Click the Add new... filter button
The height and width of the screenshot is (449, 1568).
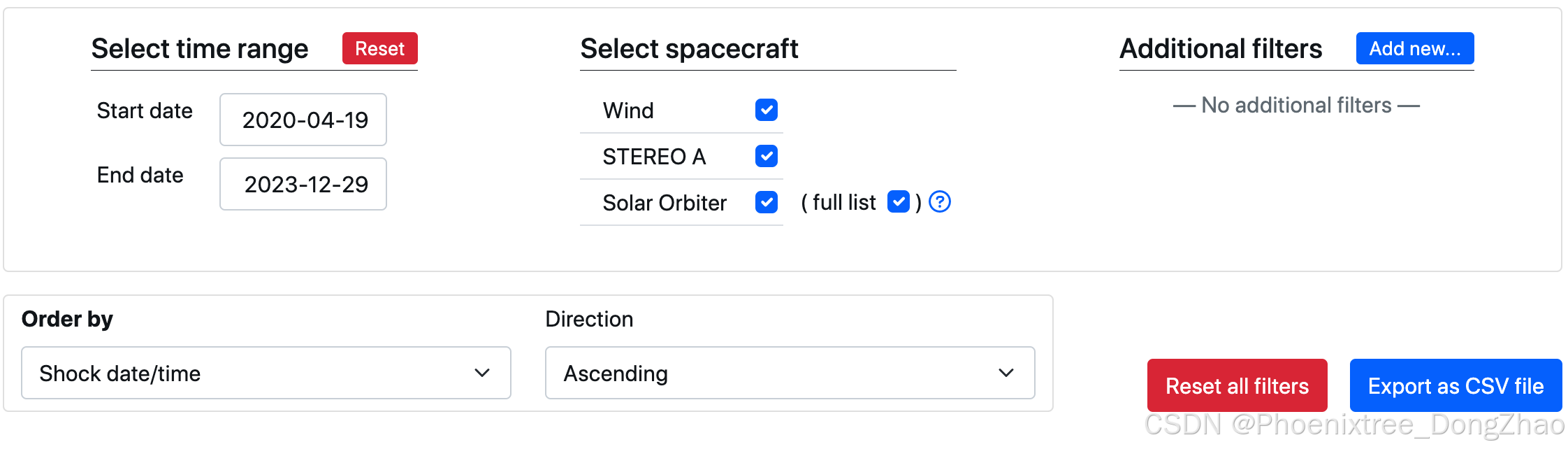[x=1414, y=48]
